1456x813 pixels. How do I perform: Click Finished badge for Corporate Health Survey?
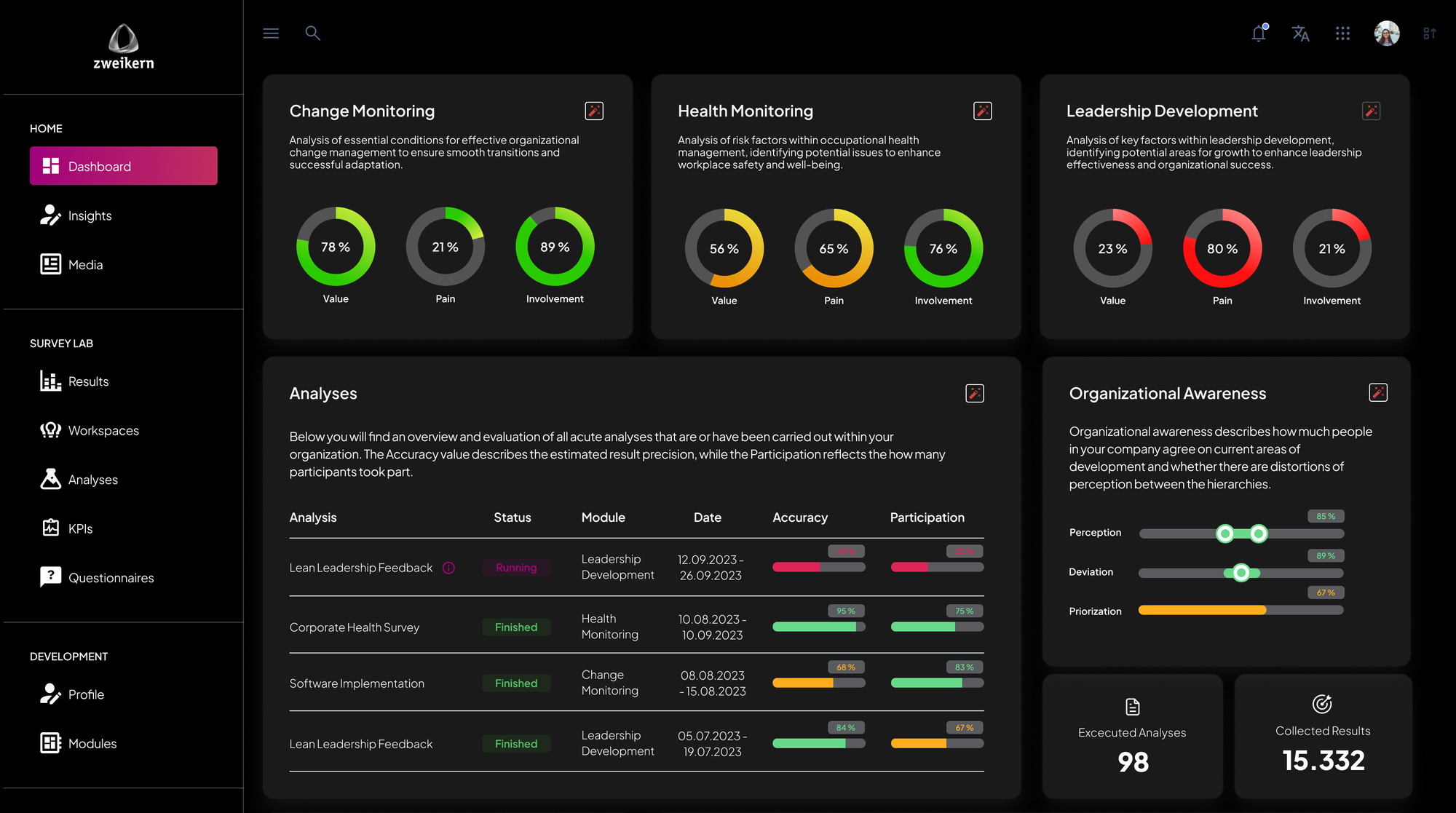[516, 627]
